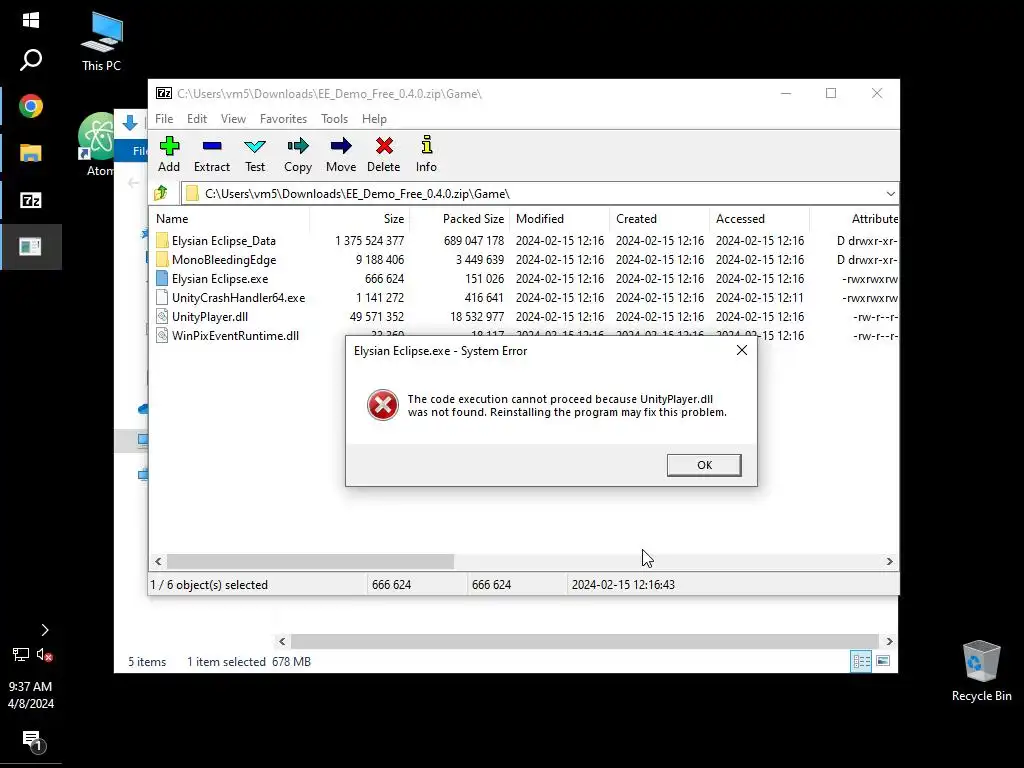This screenshot has height=768, width=1024.
Task: Click left arrow of 7-Zip horizontal scrollbar
Action: pos(158,561)
